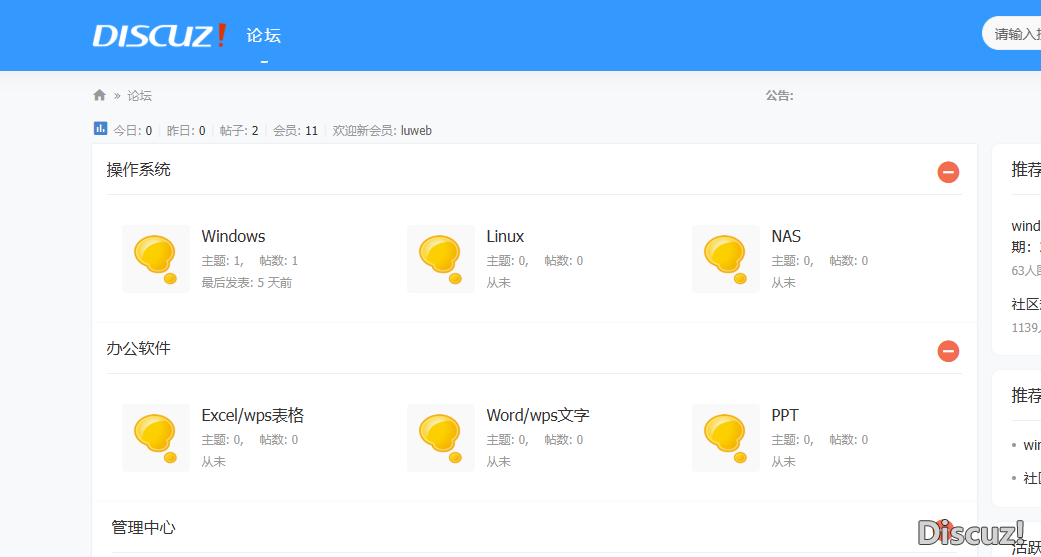Image resolution: width=1041 pixels, height=557 pixels.
Task: Open the 管理中心 category heading
Action: (x=143, y=528)
